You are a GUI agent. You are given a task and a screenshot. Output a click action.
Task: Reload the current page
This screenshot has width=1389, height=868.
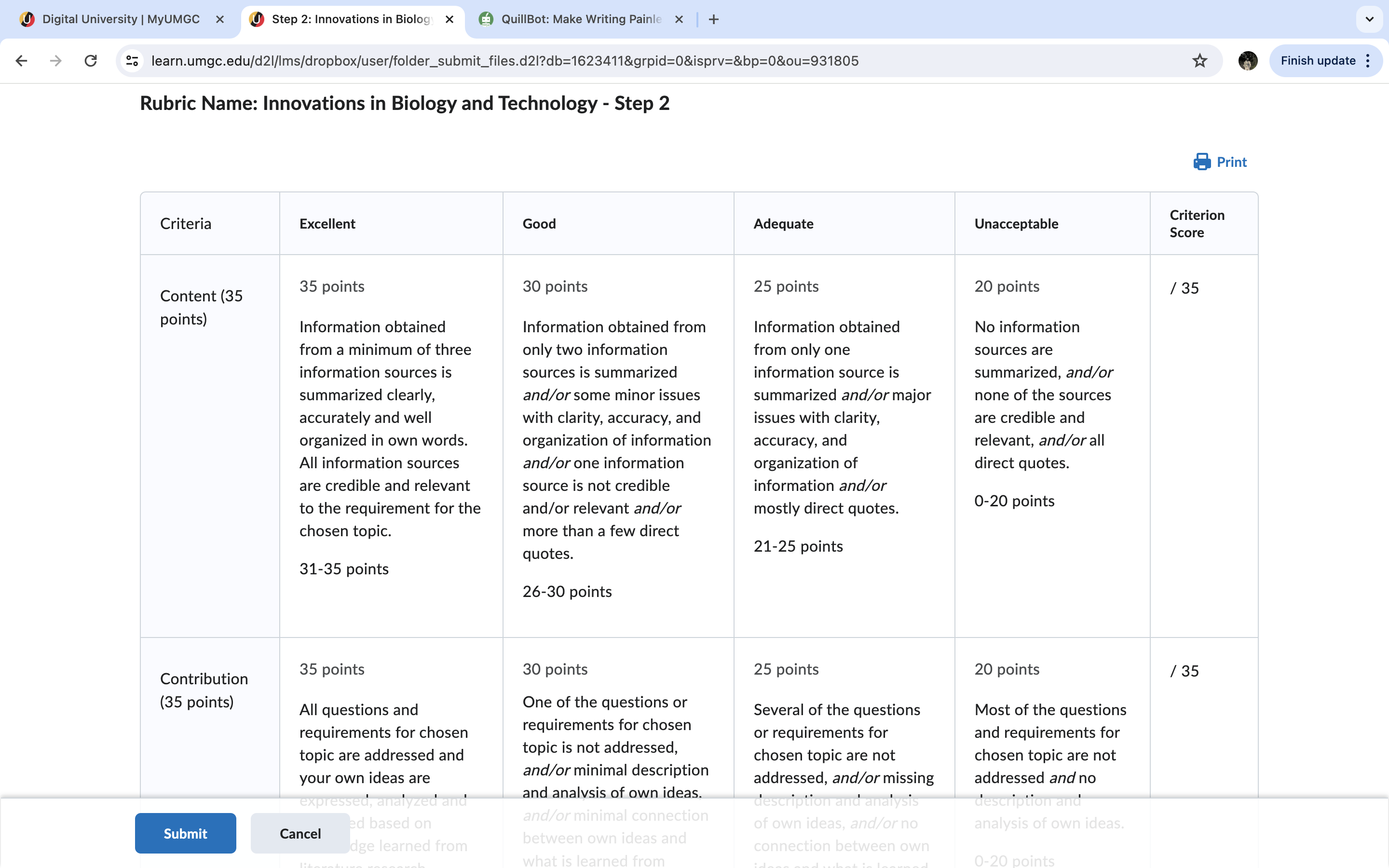click(91, 61)
